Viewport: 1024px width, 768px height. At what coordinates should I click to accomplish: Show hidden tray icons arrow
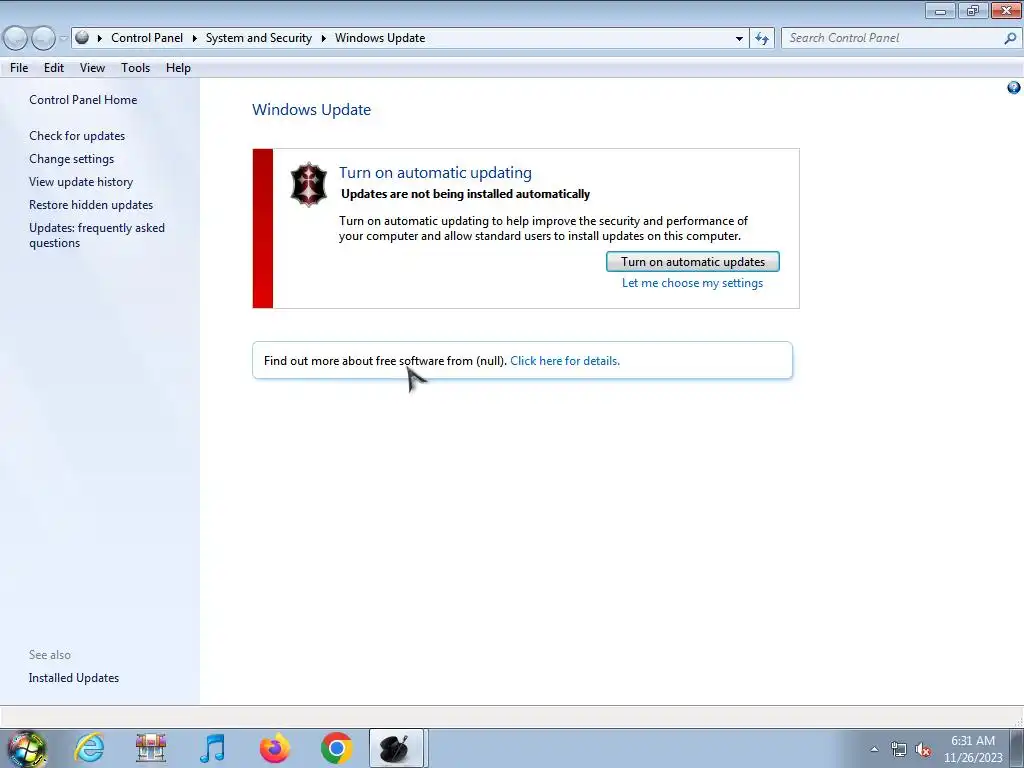click(874, 750)
